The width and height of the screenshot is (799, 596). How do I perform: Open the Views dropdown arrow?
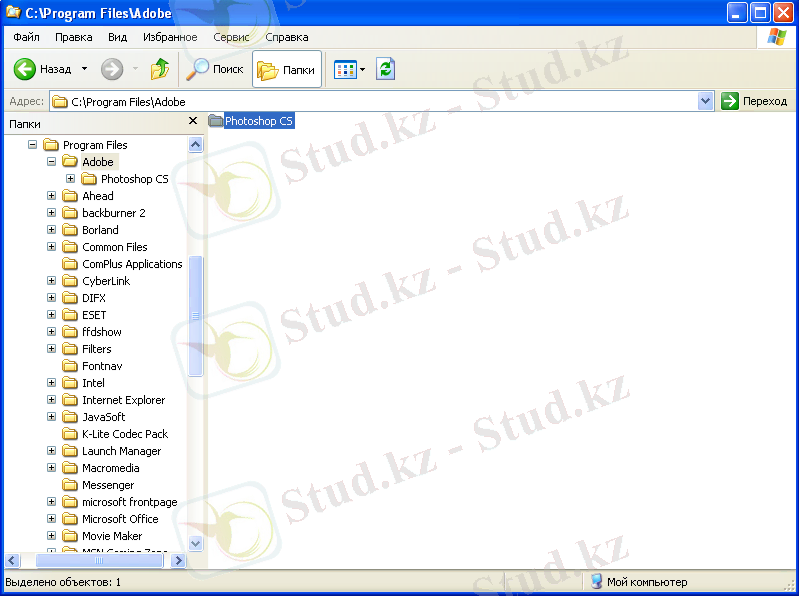pos(362,69)
